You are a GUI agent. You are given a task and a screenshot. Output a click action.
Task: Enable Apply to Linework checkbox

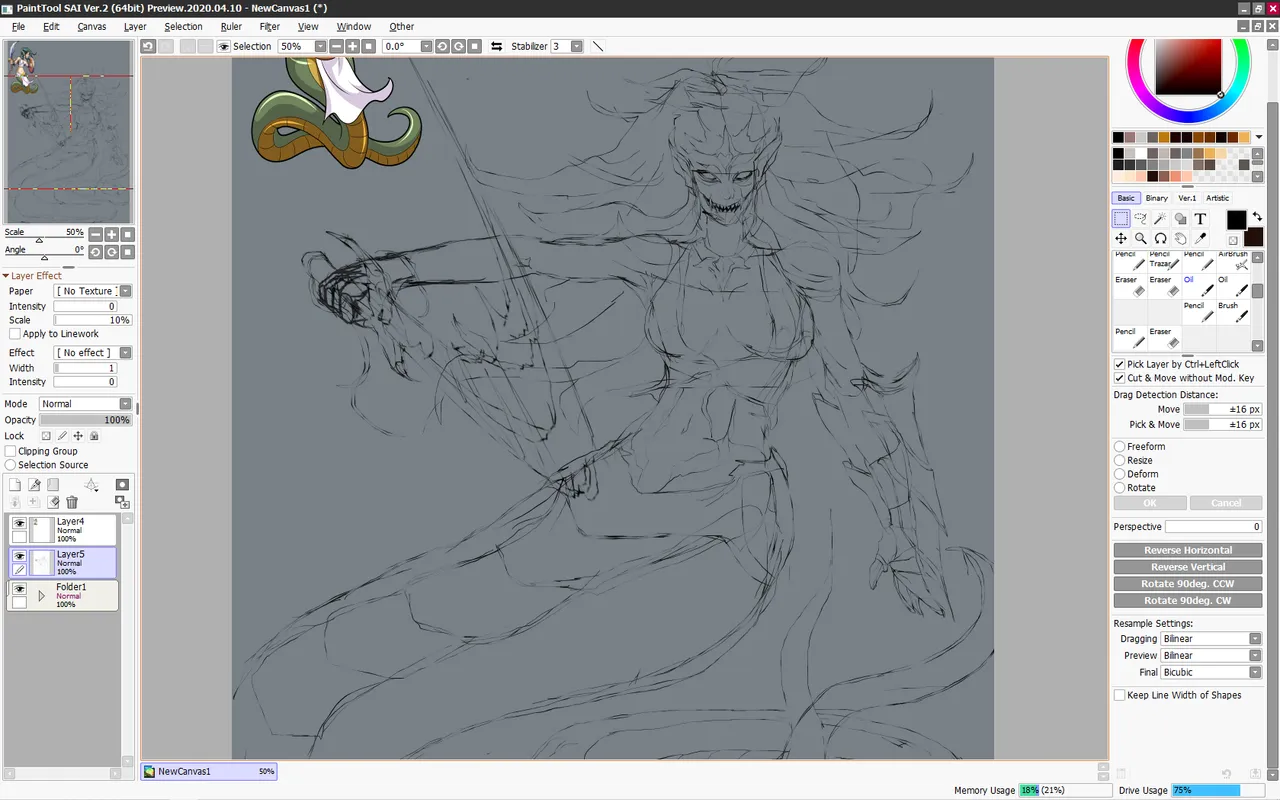click(15, 334)
